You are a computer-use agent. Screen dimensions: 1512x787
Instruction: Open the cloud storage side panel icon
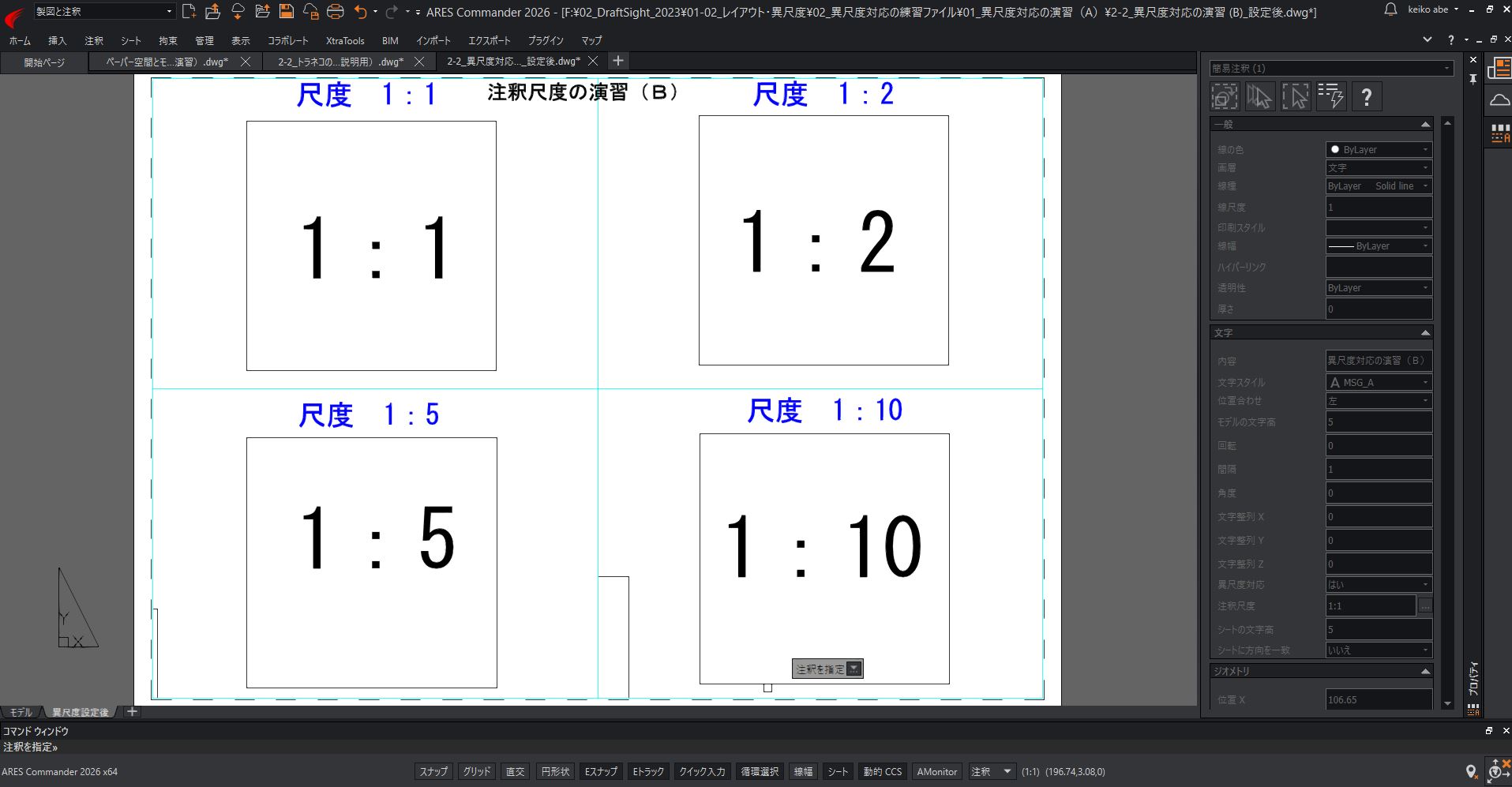point(1499,100)
